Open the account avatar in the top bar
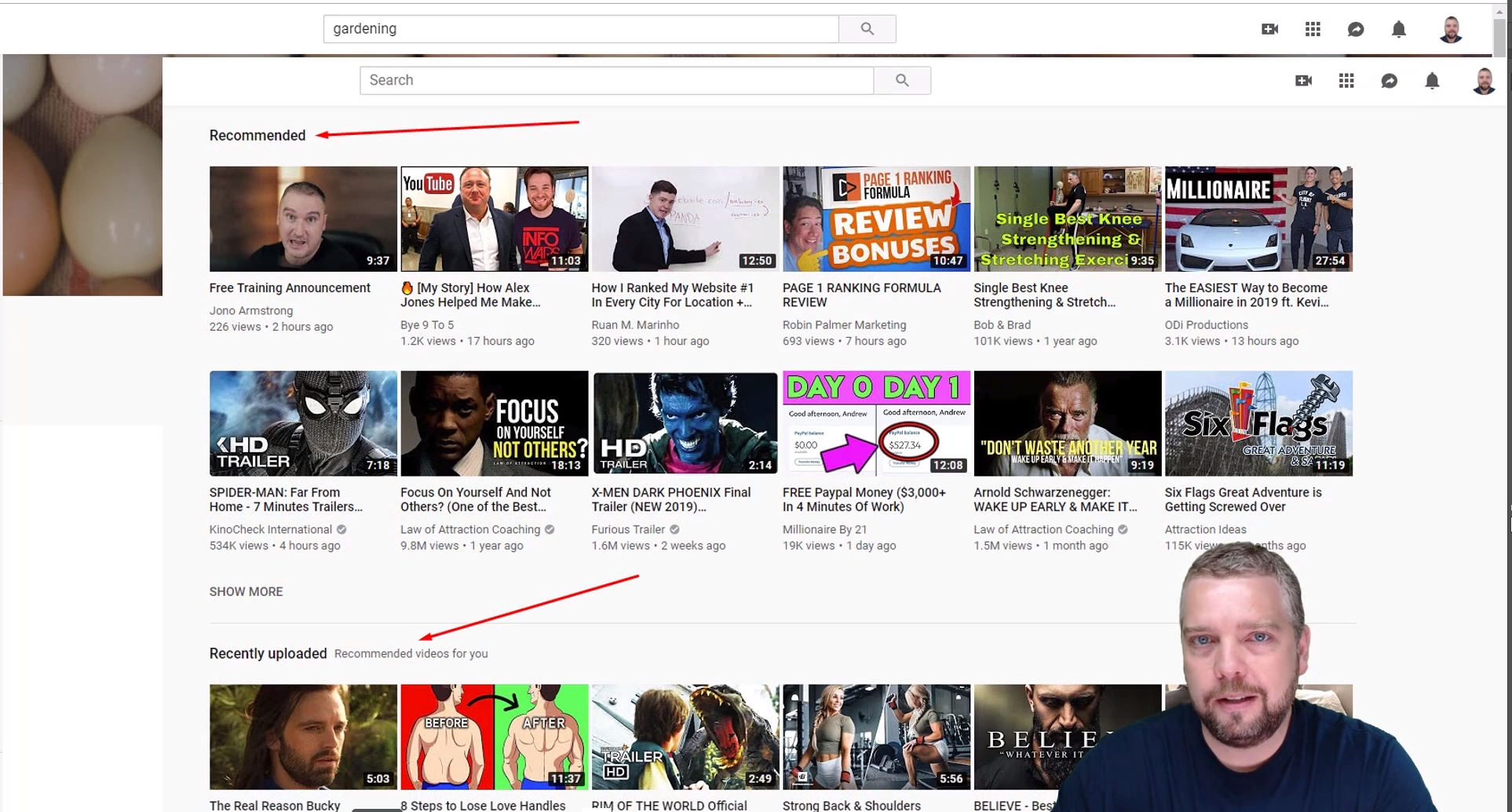This screenshot has width=1512, height=812. 1451,29
